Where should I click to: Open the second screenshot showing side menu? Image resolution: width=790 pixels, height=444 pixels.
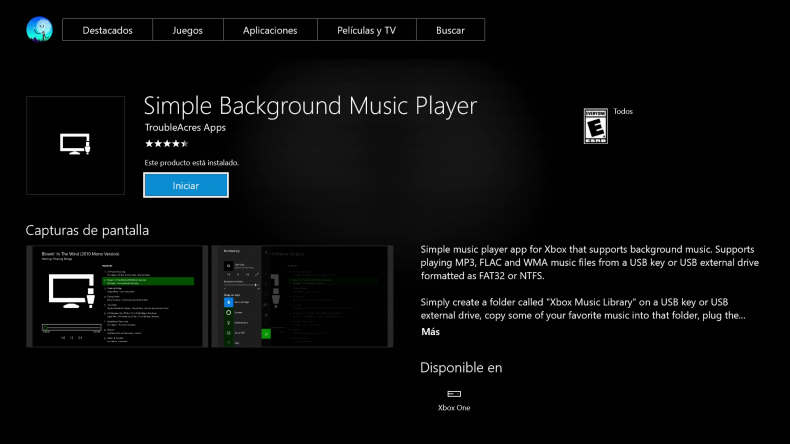pyautogui.click(x=302, y=296)
